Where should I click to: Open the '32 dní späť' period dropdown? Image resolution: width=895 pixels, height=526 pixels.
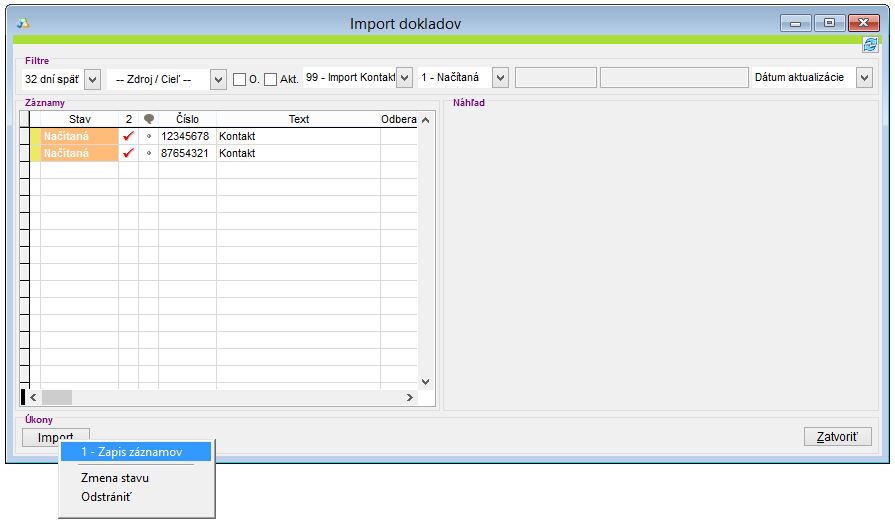(x=93, y=78)
